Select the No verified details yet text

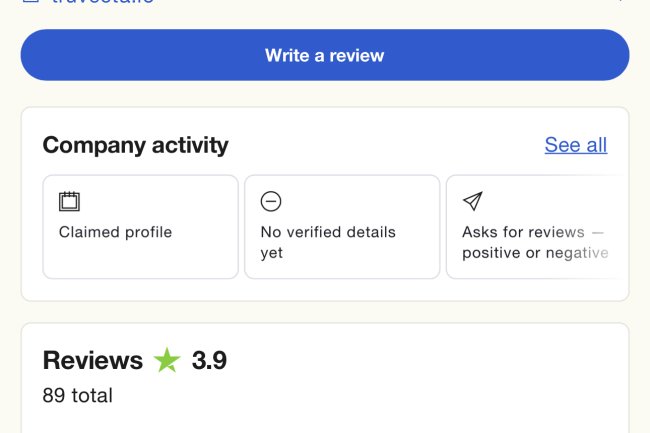(327, 242)
